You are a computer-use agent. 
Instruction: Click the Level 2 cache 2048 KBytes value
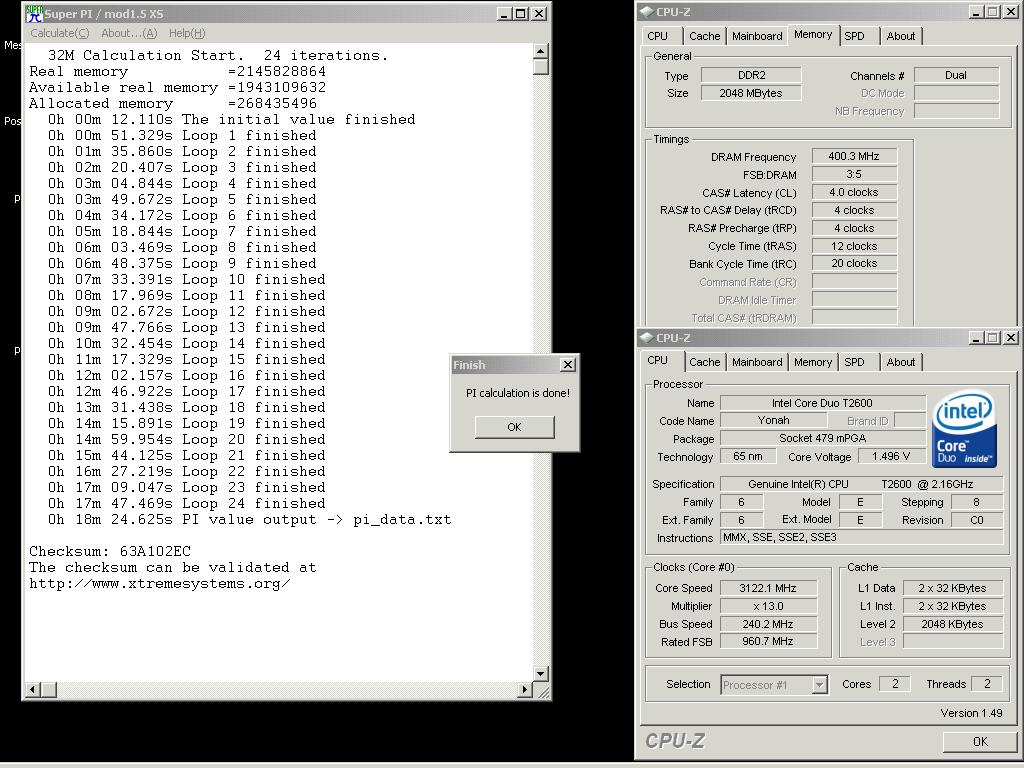(x=952, y=624)
